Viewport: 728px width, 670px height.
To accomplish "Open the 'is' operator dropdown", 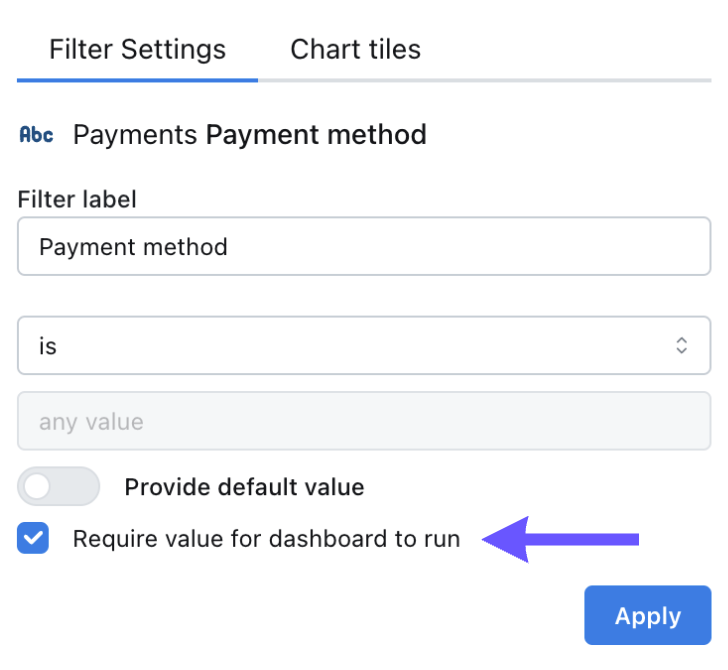I will point(364,345).
